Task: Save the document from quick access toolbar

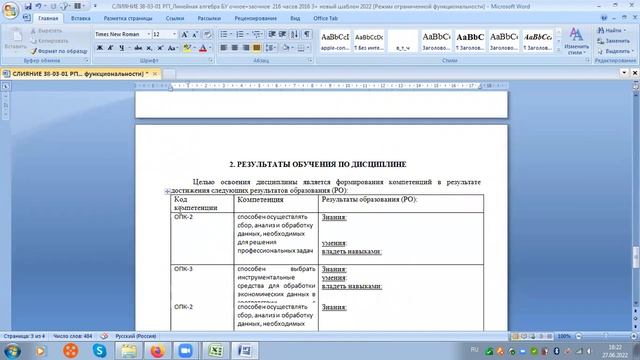Action: (x=28, y=6)
